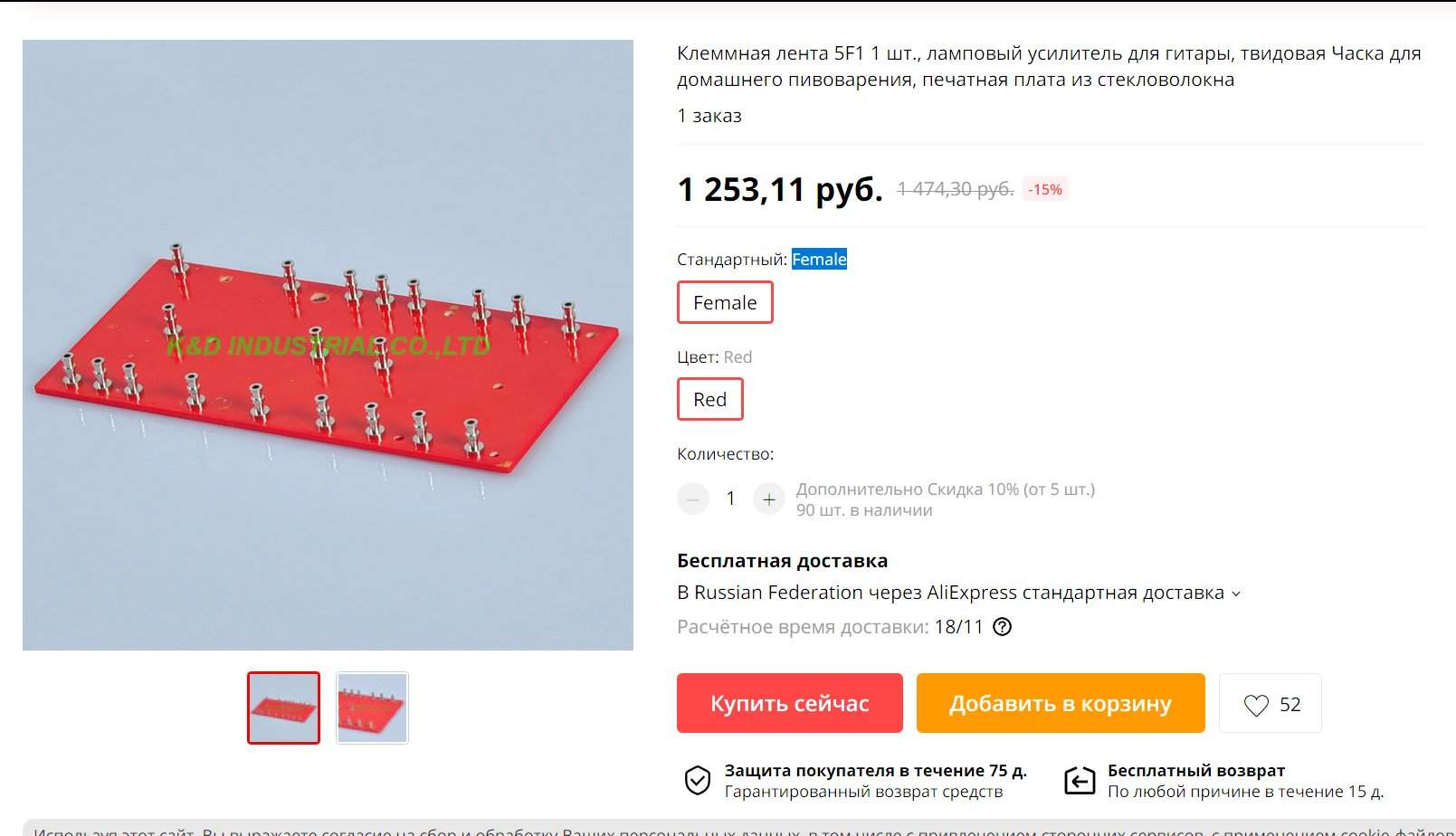
Task: Select the Female standard option
Action: pos(725,302)
